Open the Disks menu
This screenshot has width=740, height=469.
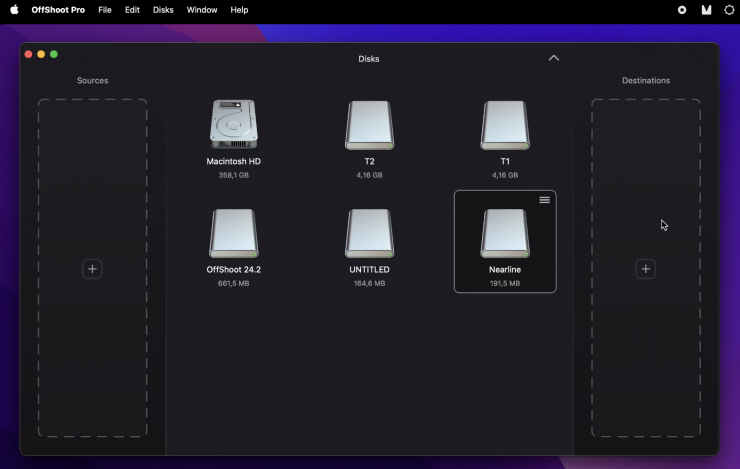163,10
